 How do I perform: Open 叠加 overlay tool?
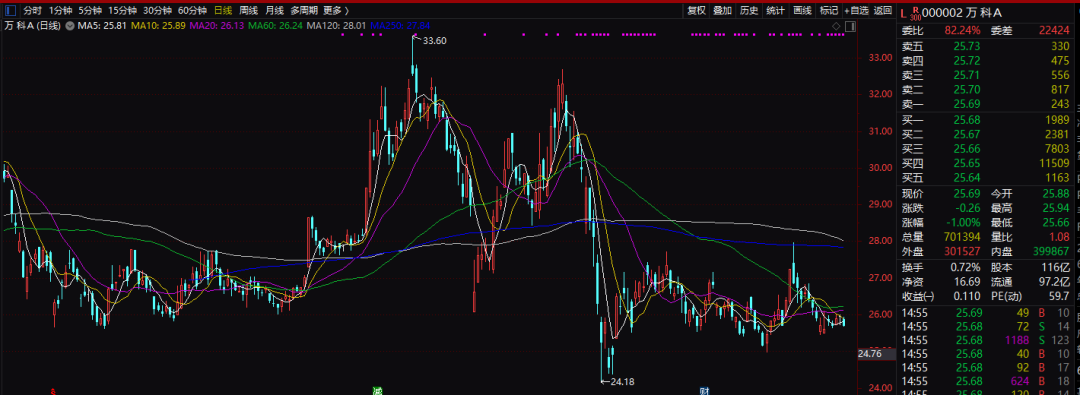[x=723, y=10]
